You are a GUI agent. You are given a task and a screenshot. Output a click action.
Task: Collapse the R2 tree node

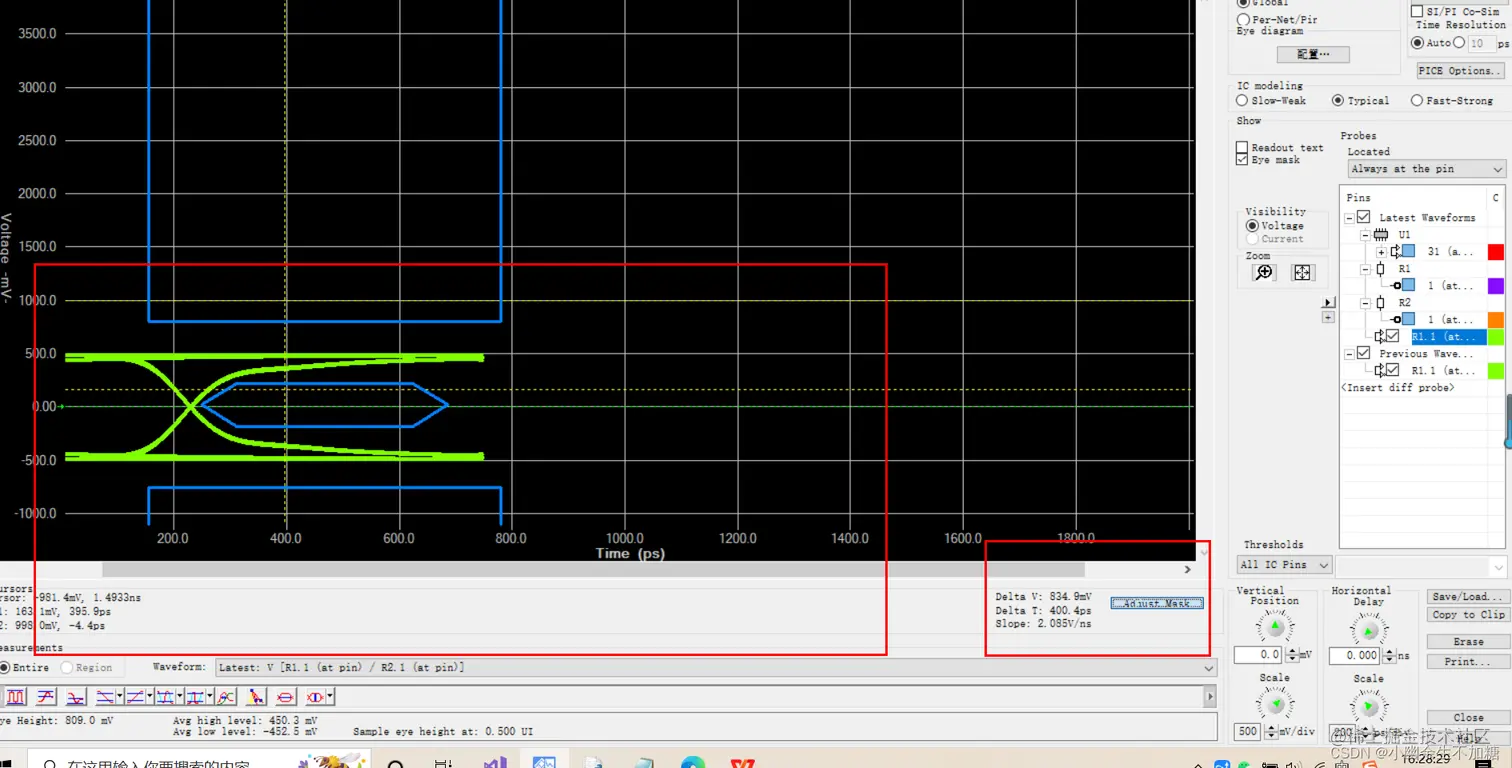click(1365, 302)
